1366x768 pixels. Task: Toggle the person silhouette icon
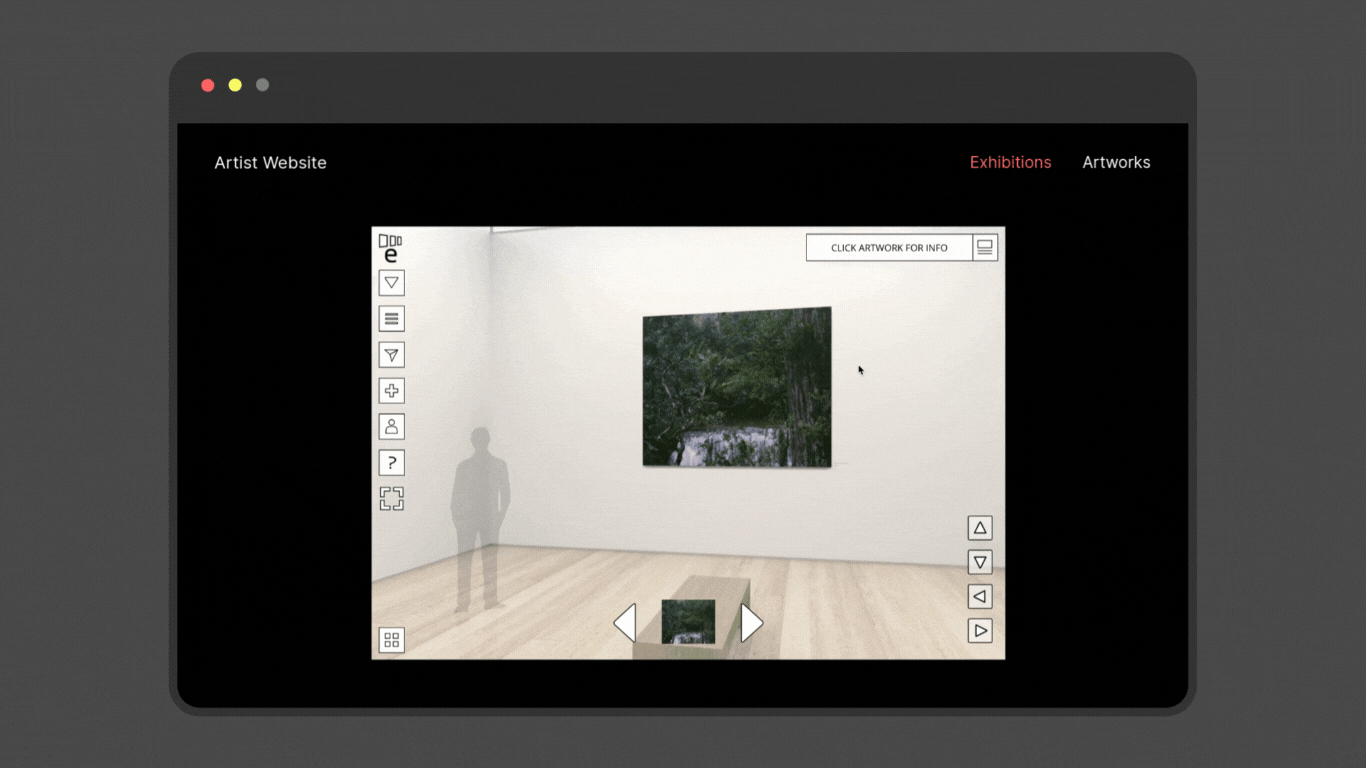click(392, 427)
